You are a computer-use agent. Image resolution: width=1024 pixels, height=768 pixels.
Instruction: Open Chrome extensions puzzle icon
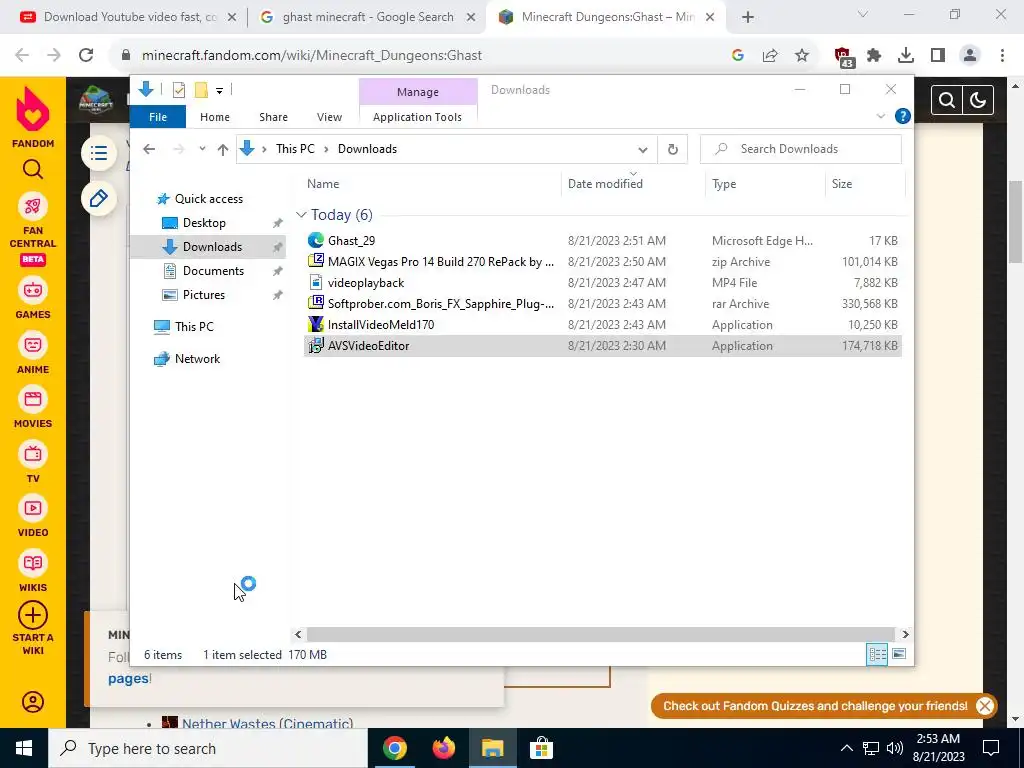point(874,56)
